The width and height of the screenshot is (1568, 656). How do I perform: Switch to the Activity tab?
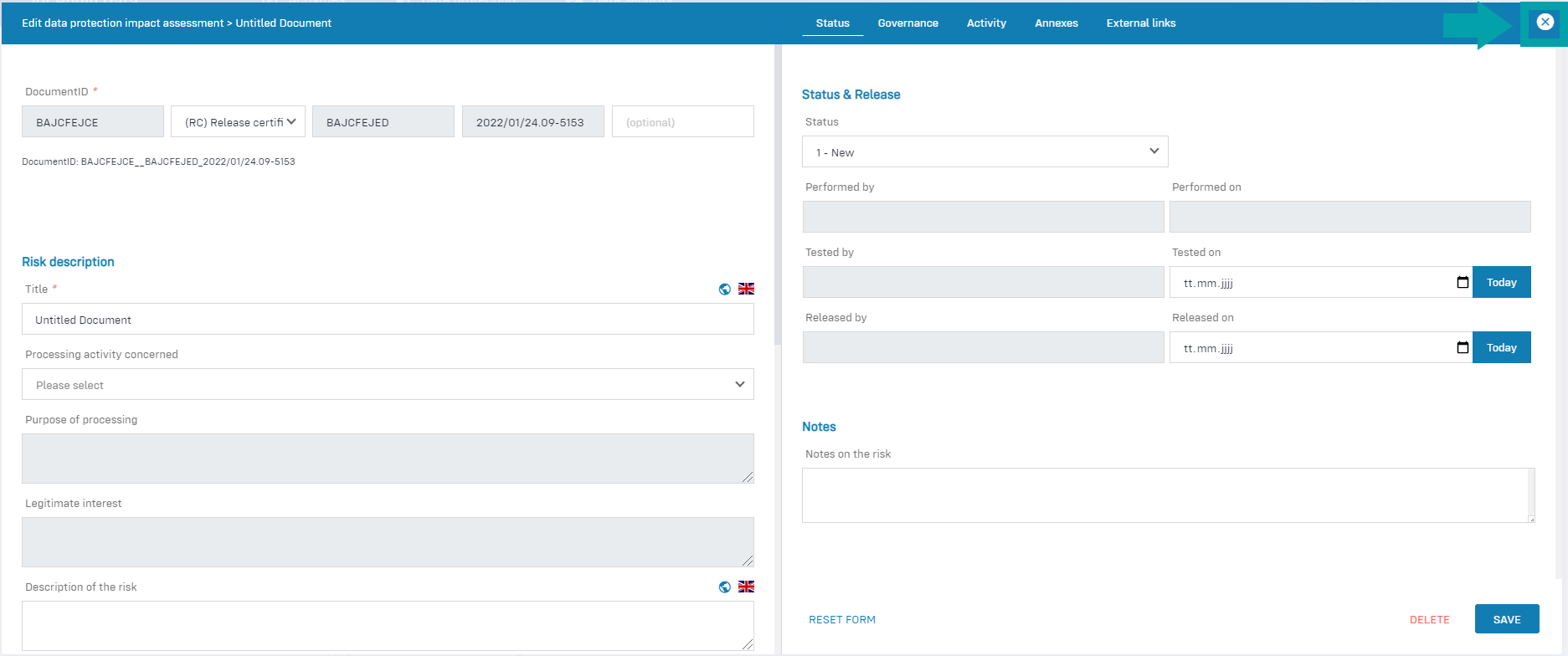[x=986, y=23]
